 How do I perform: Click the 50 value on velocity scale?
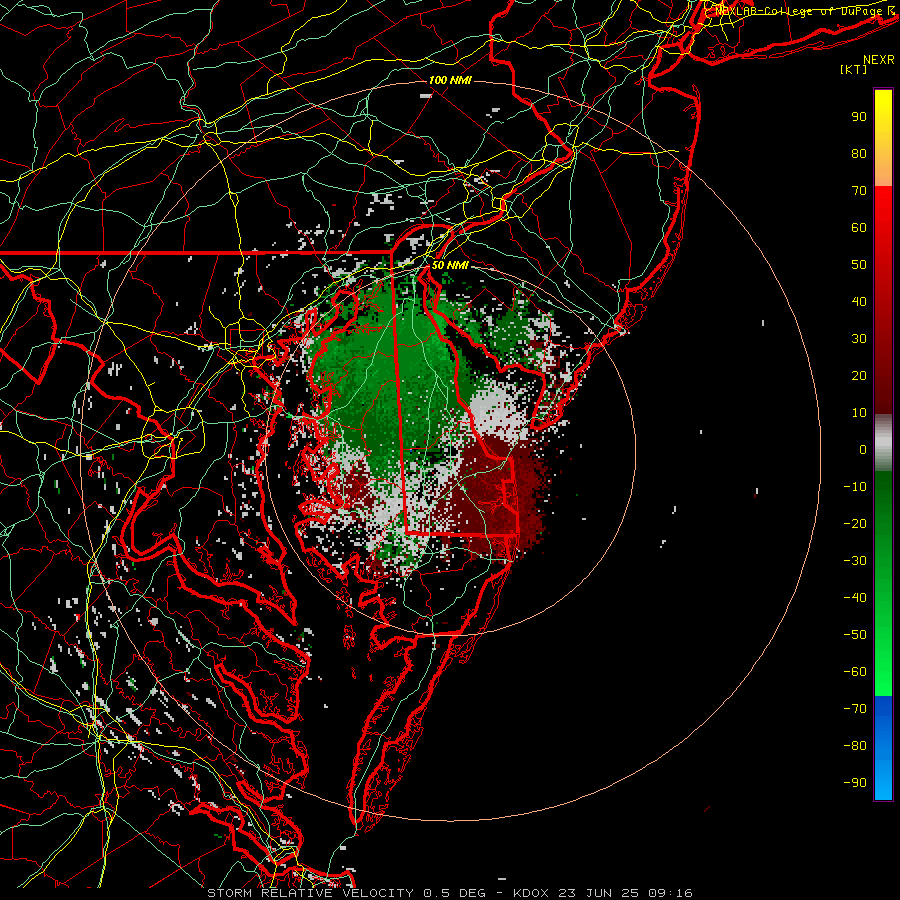[859, 265]
